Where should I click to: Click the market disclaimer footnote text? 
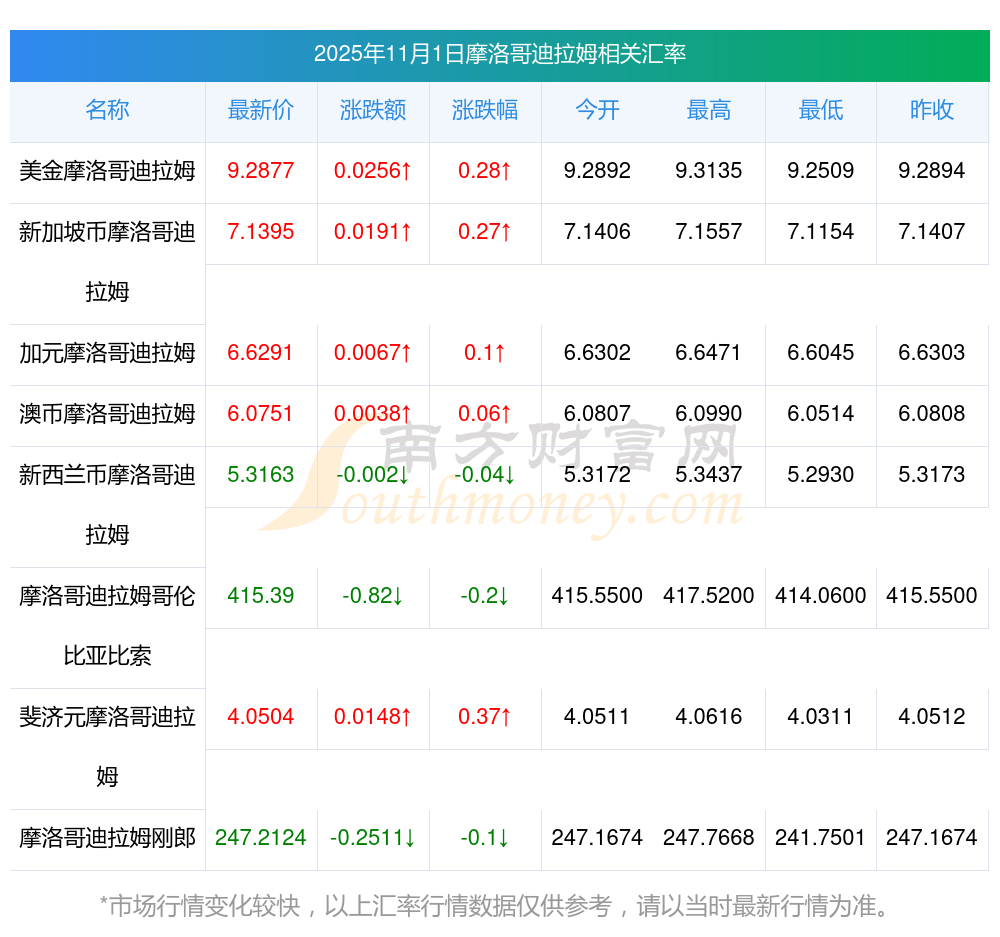coord(494,907)
